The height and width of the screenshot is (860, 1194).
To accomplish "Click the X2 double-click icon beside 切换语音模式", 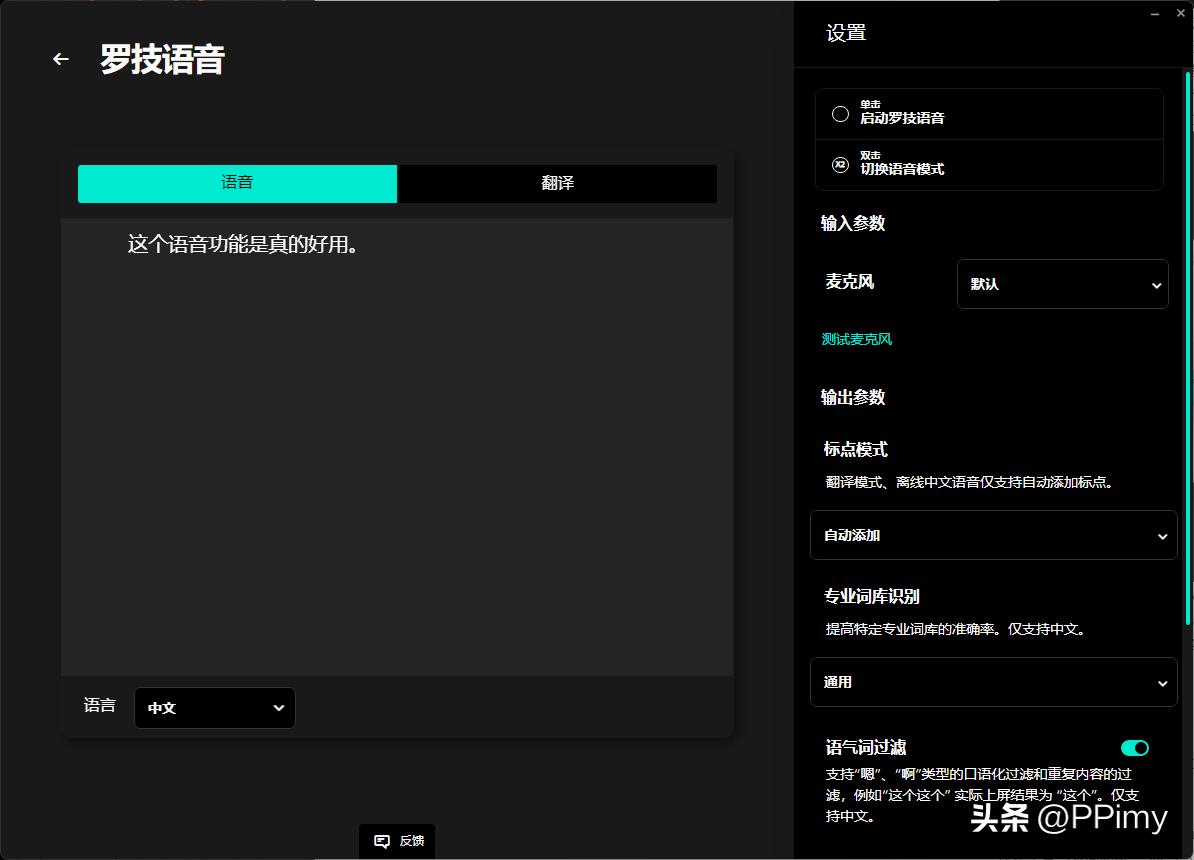I will coord(840,164).
